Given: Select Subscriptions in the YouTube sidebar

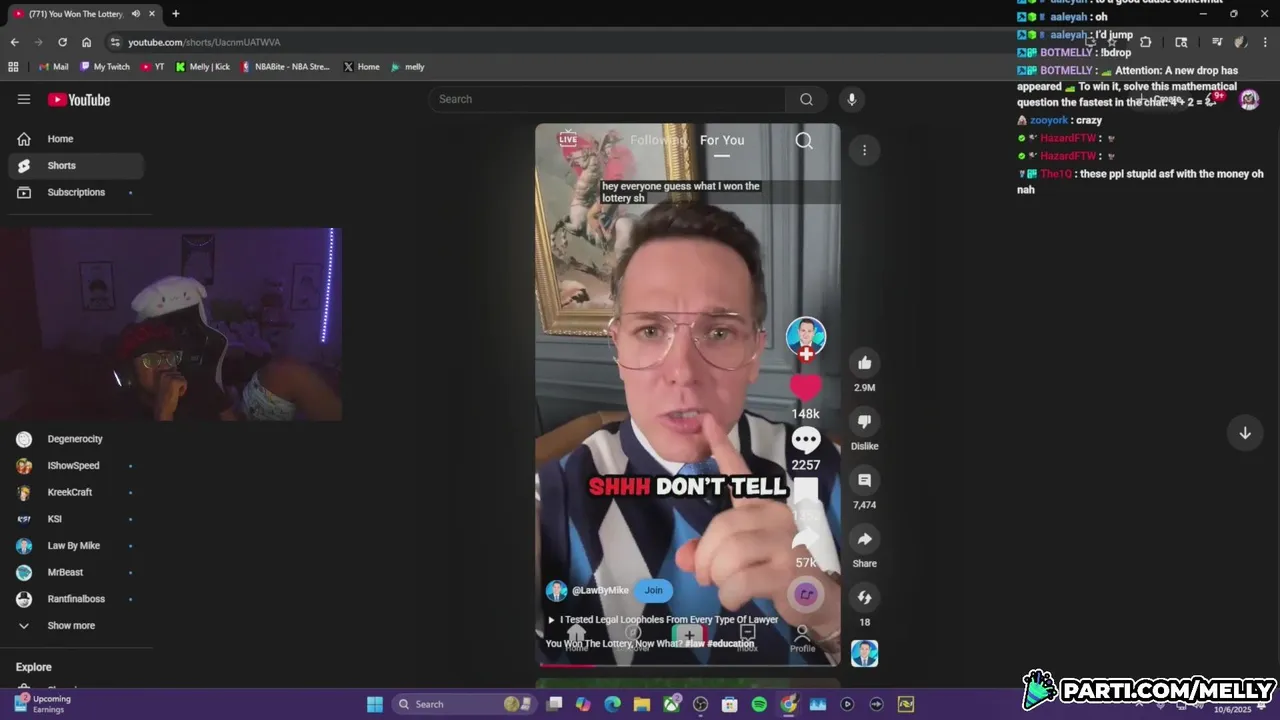Looking at the screenshot, I should tap(76, 192).
